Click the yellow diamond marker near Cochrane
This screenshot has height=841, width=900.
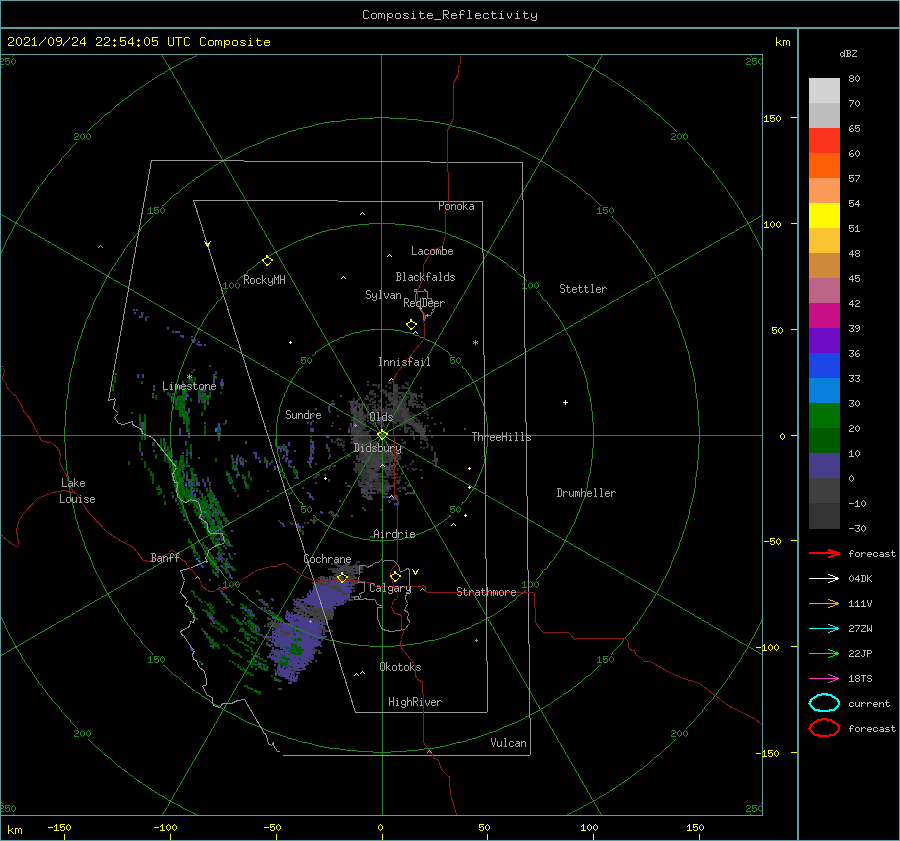point(342,577)
